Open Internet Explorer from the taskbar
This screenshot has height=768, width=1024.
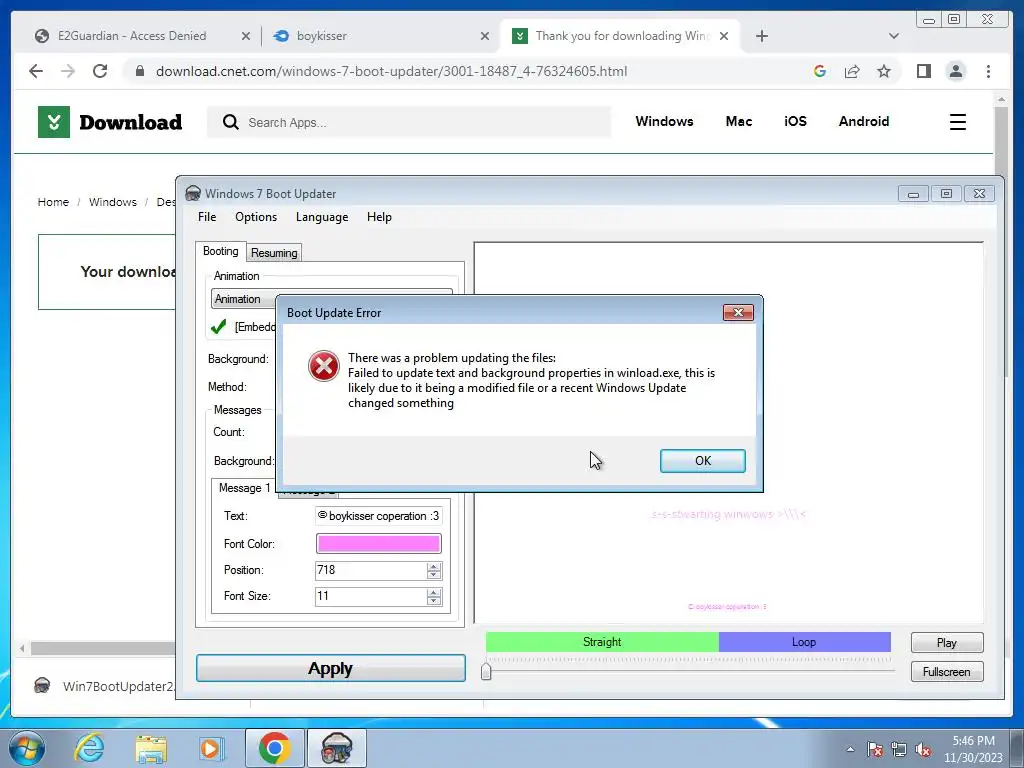click(89, 748)
